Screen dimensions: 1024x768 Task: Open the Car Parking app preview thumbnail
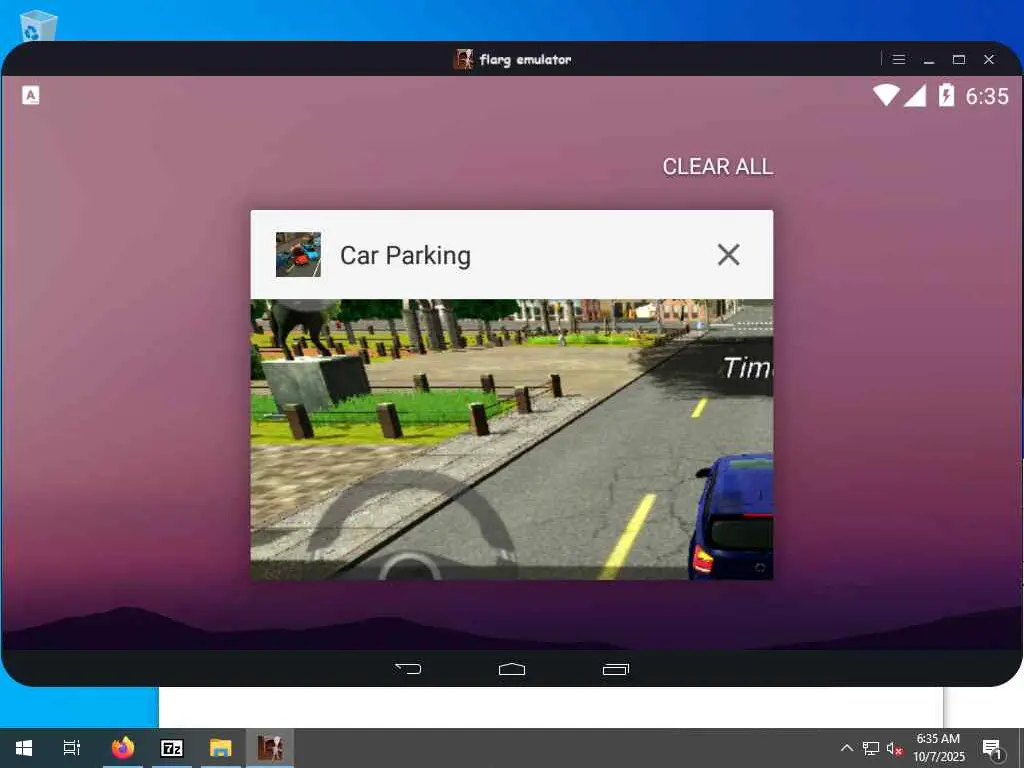pyautogui.click(x=512, y=440)
